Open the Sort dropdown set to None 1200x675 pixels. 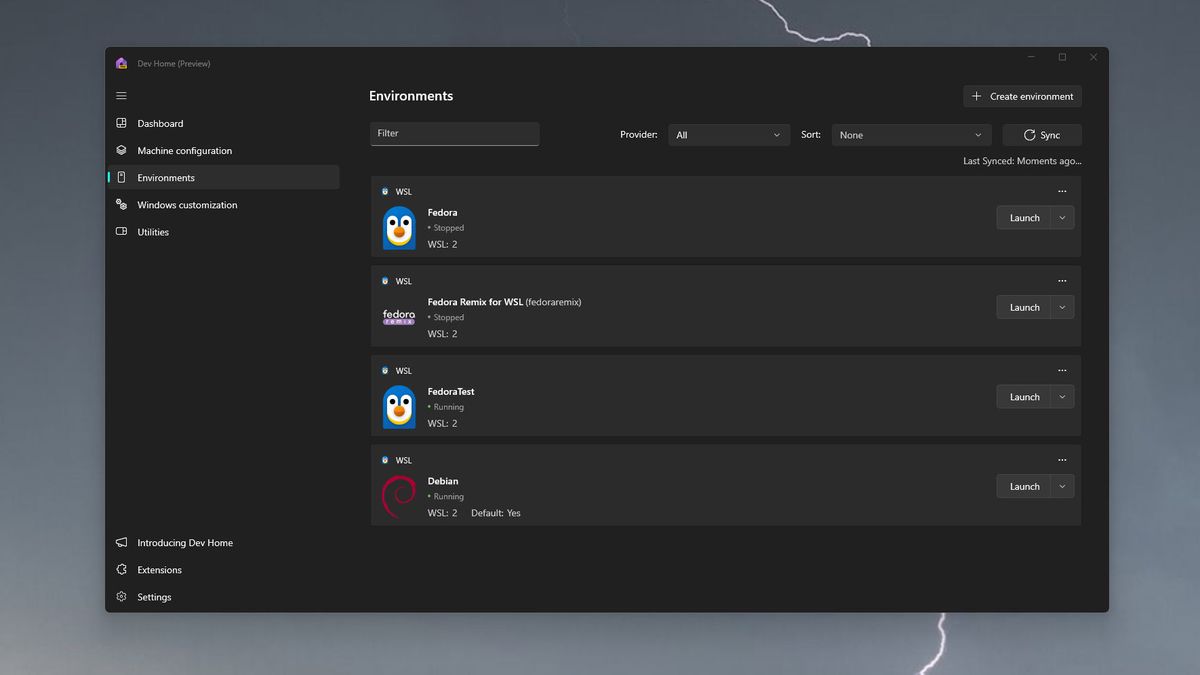pyautogui.click(x=910, y=134)
